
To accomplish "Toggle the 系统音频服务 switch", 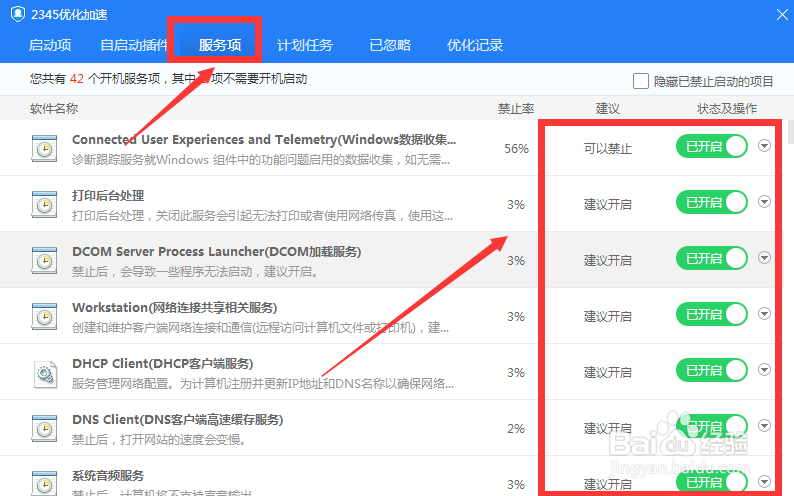I will (712, 482).
